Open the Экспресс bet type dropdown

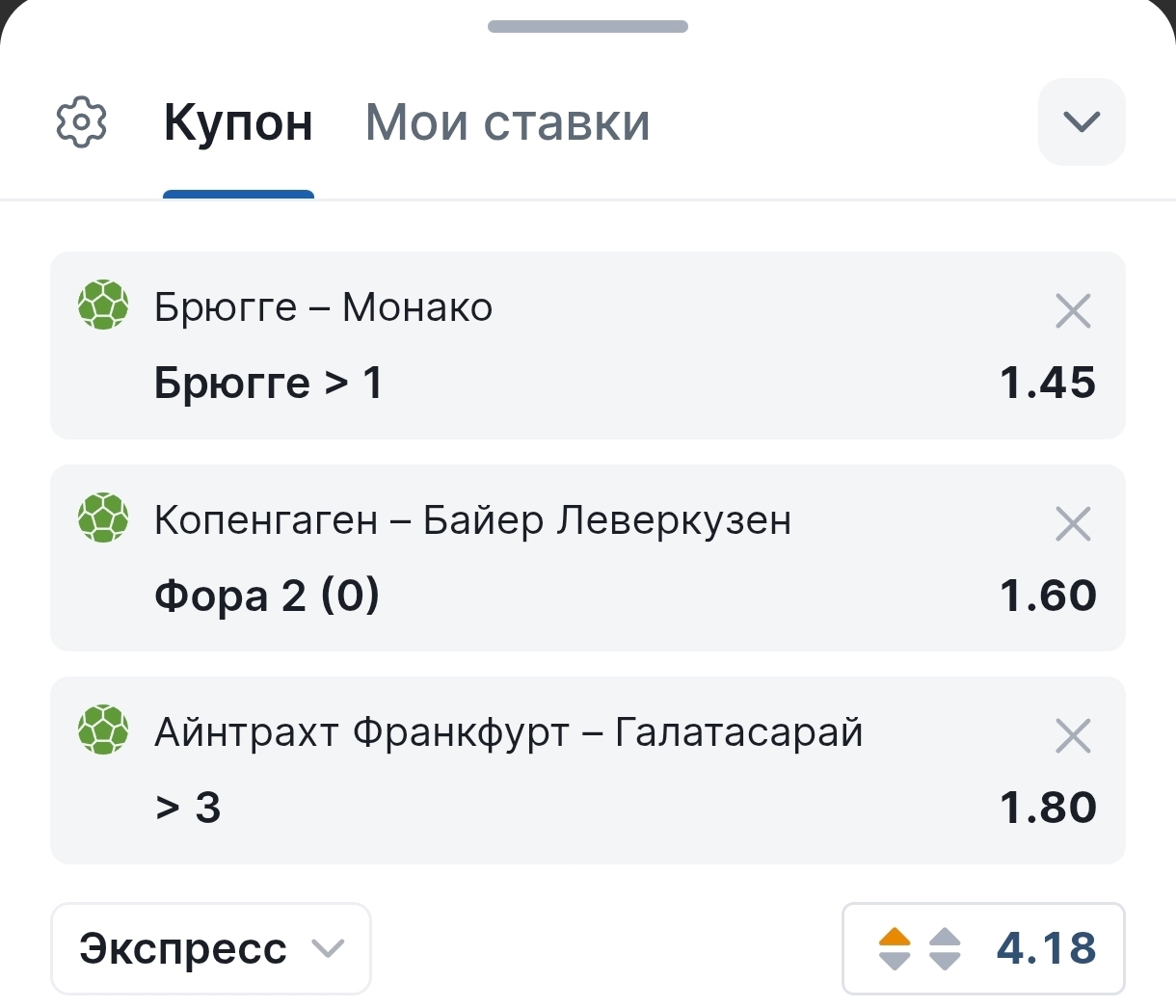coord(211,948)
